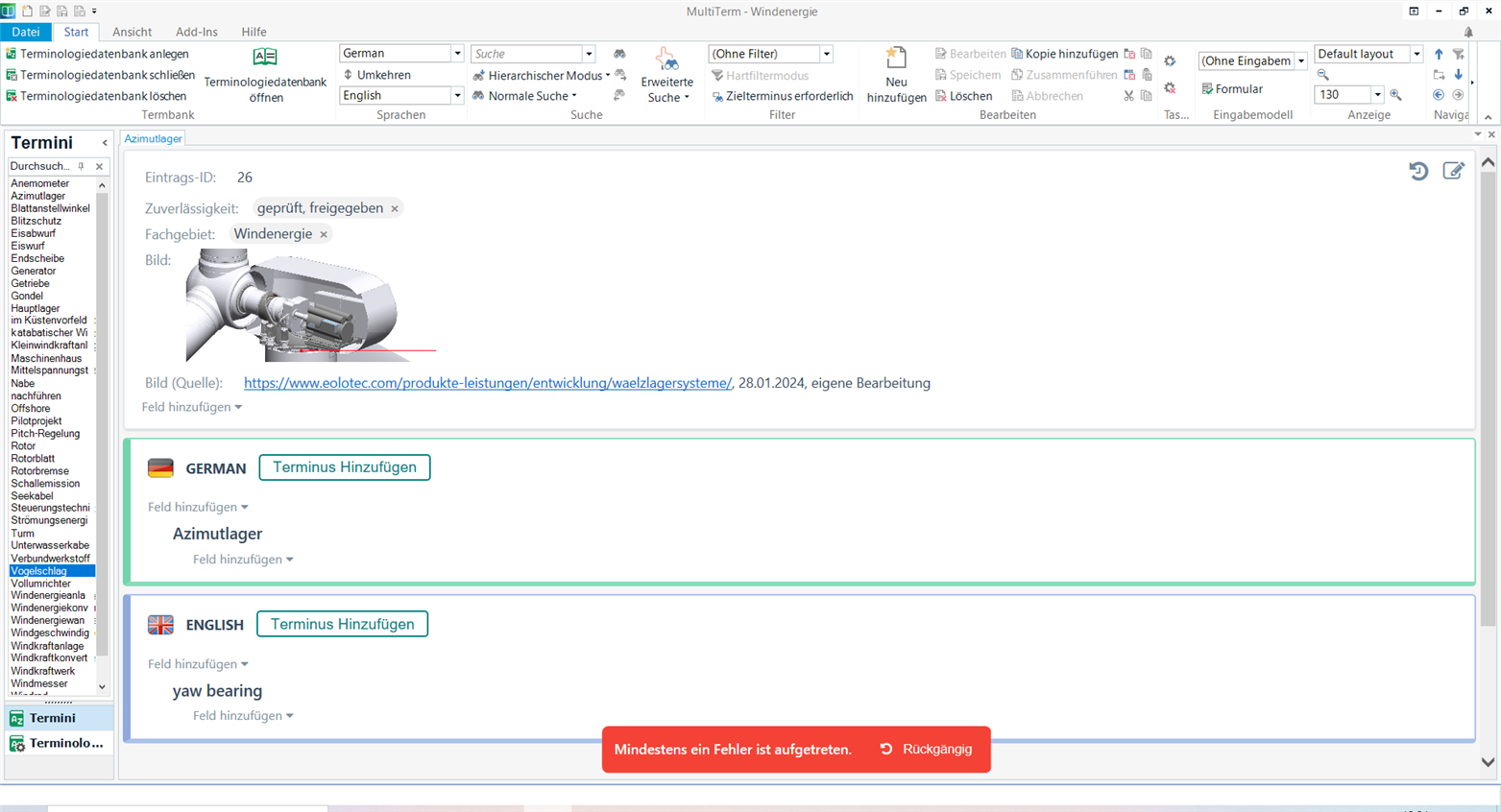Switch to the Hilfe ribbon tab

(x=254, y=32)
